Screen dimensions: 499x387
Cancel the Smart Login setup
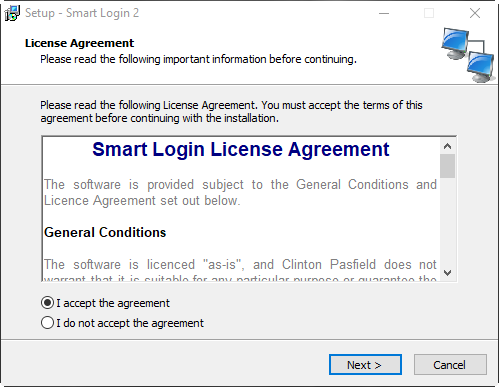tap(450, 365)
